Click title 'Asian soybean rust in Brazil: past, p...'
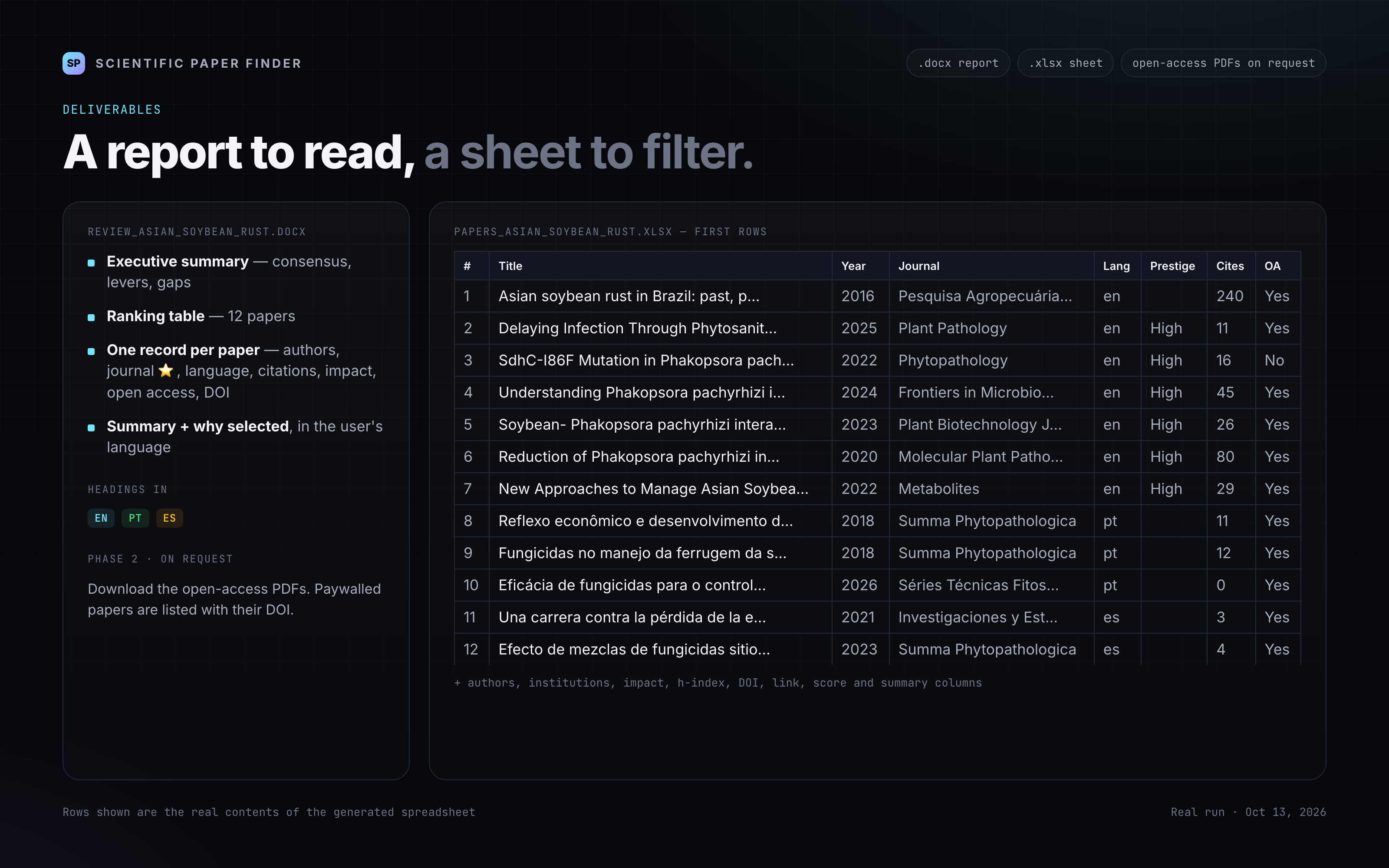The width and height of the screenshot is (1389, 868). (x=629, y=296)
